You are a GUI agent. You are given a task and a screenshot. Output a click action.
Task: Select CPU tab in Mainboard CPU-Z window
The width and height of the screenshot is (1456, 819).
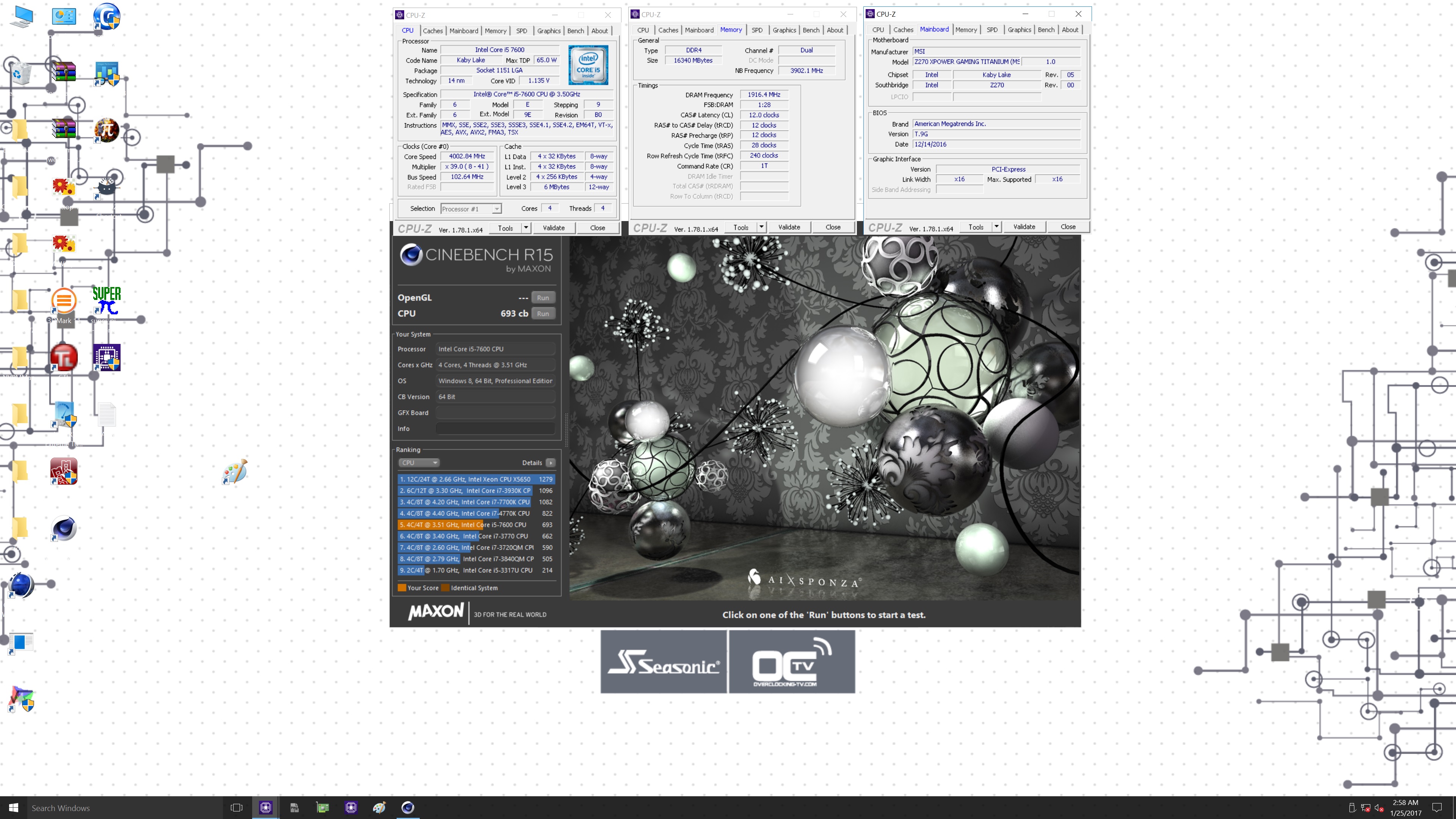pos(878,30)
